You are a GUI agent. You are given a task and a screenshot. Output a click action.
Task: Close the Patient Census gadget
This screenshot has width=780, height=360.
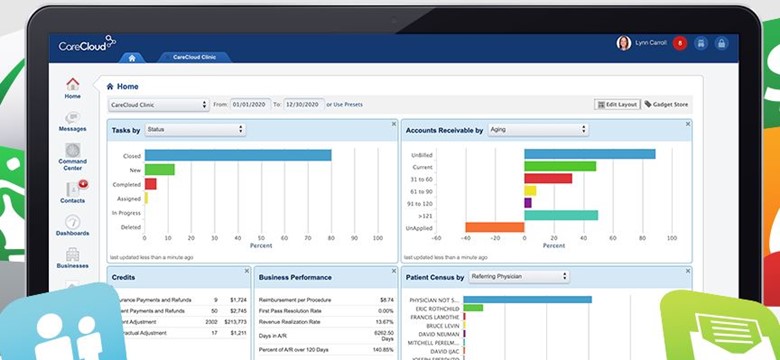(x=688, y=271)
